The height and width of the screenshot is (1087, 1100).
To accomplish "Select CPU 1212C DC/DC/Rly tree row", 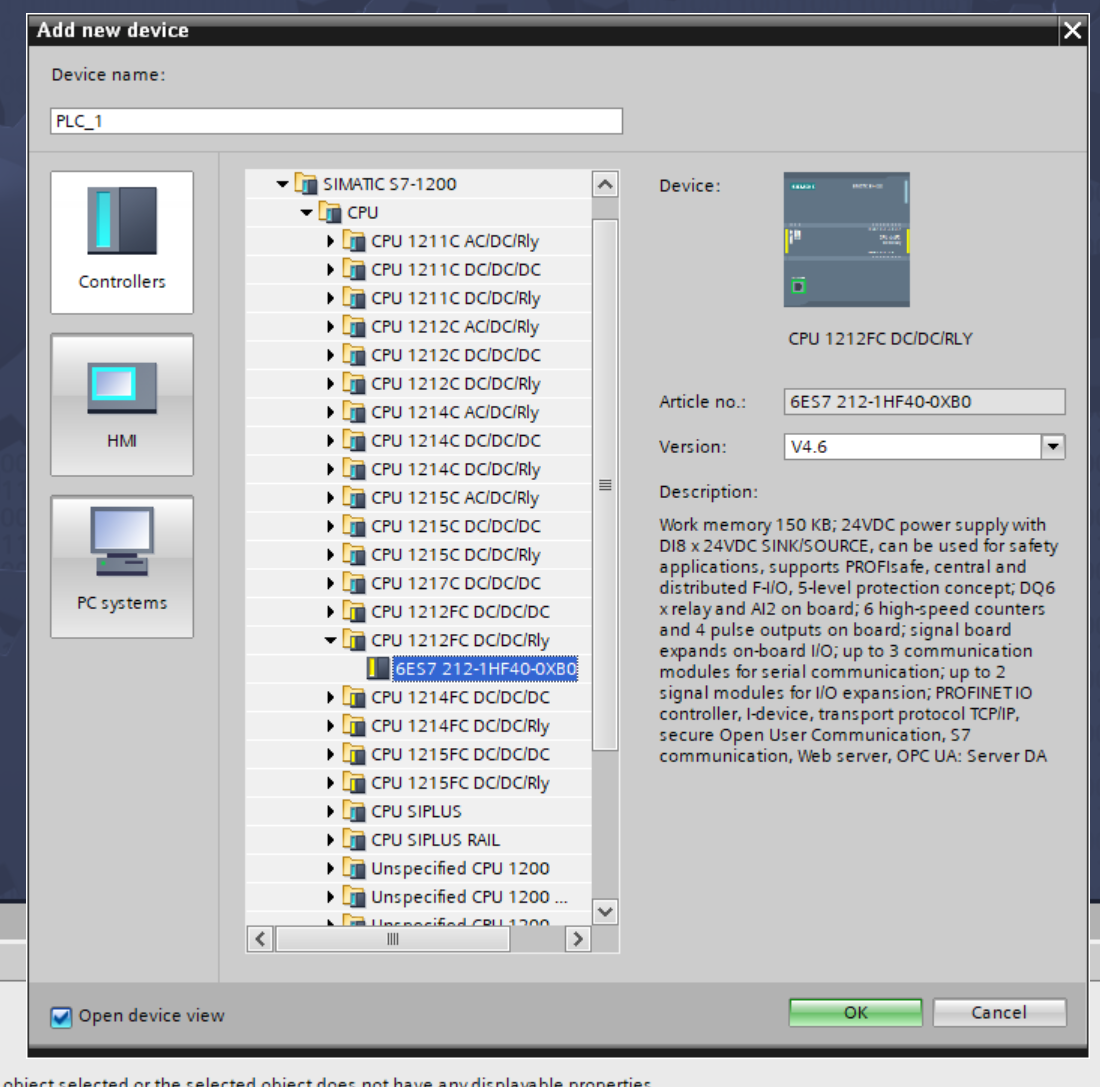I will pyautogui.click(x=418, y=384).
